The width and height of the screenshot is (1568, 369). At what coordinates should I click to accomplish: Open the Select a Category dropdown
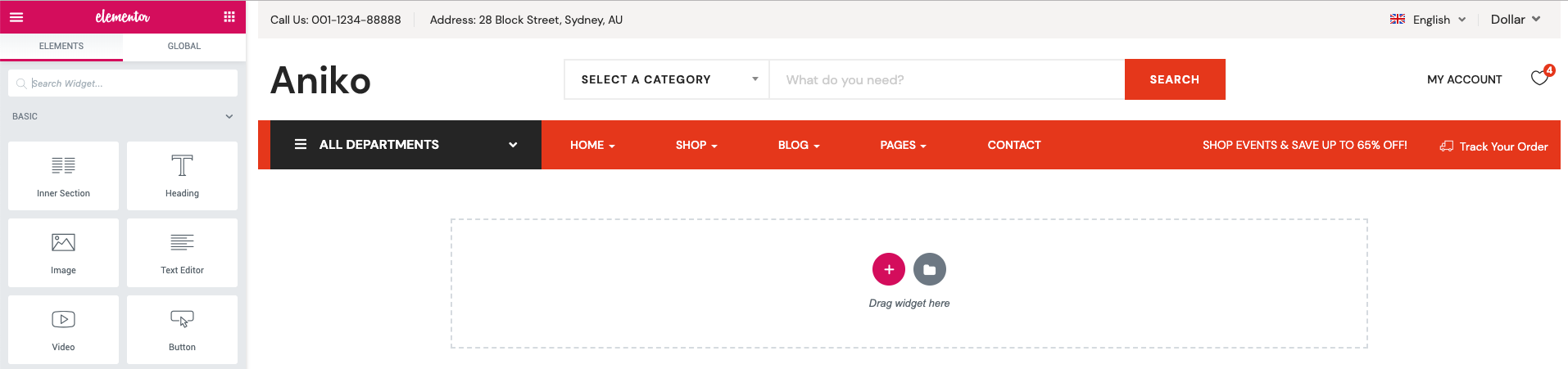[x=667, y=79]
